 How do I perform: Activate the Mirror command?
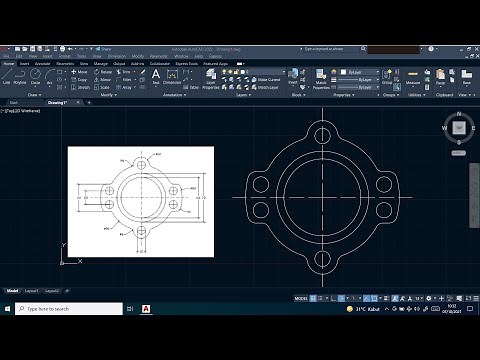coord(102,80)
